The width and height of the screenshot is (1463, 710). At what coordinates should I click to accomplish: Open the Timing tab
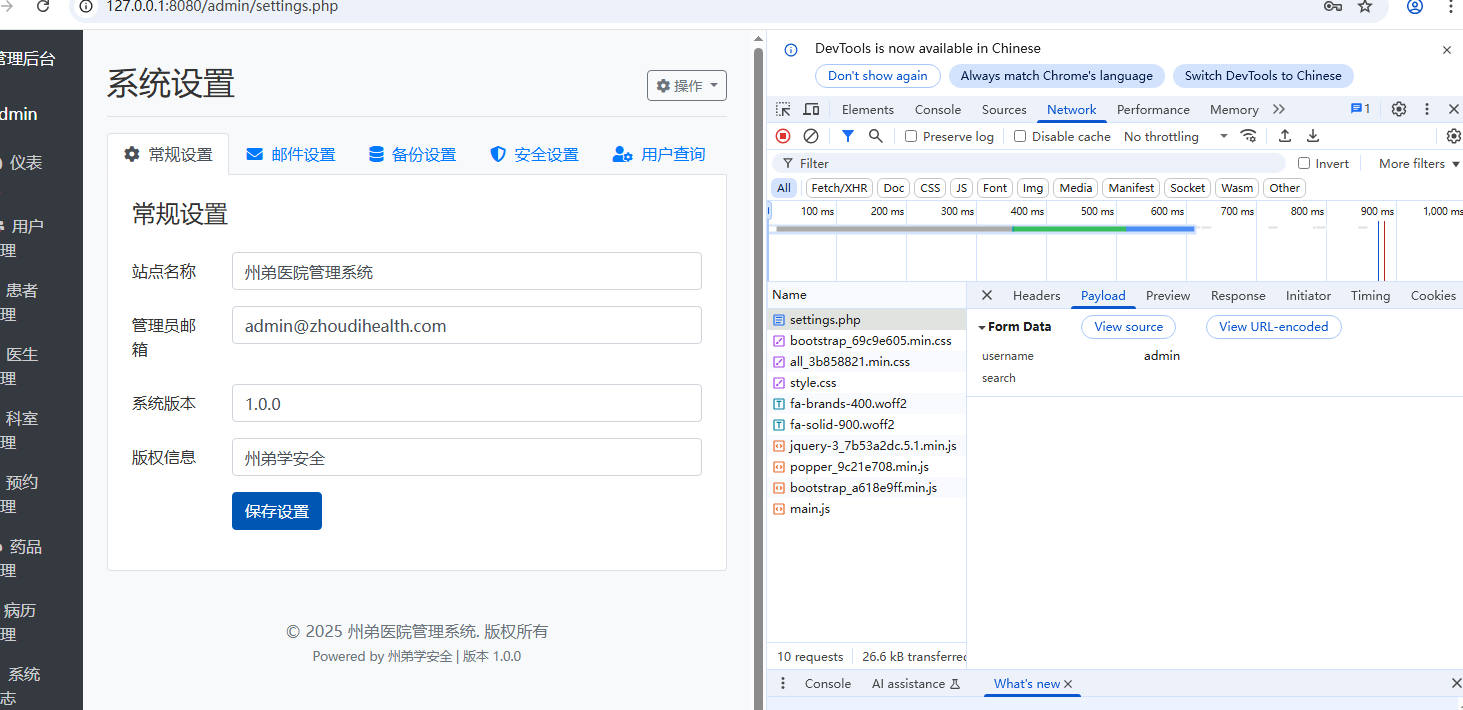(1370, 295)
